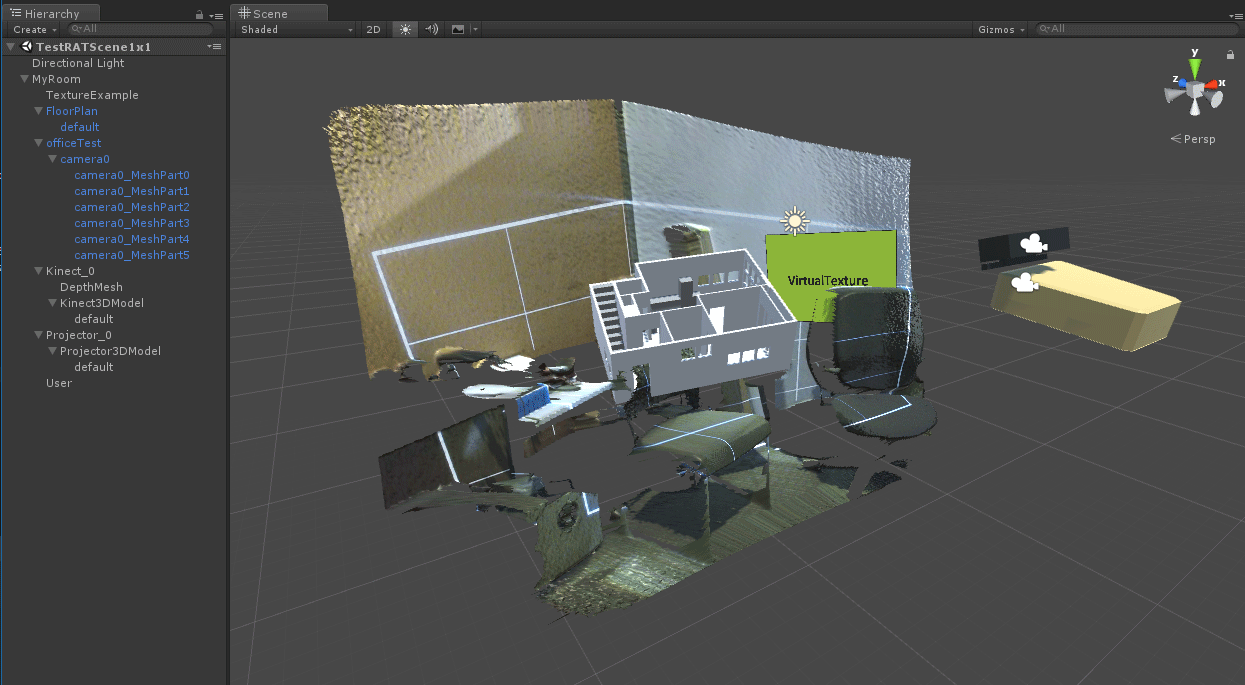1245x685 pixels.
Task: Click the green Y axis cone
Action: point(1194,67)
